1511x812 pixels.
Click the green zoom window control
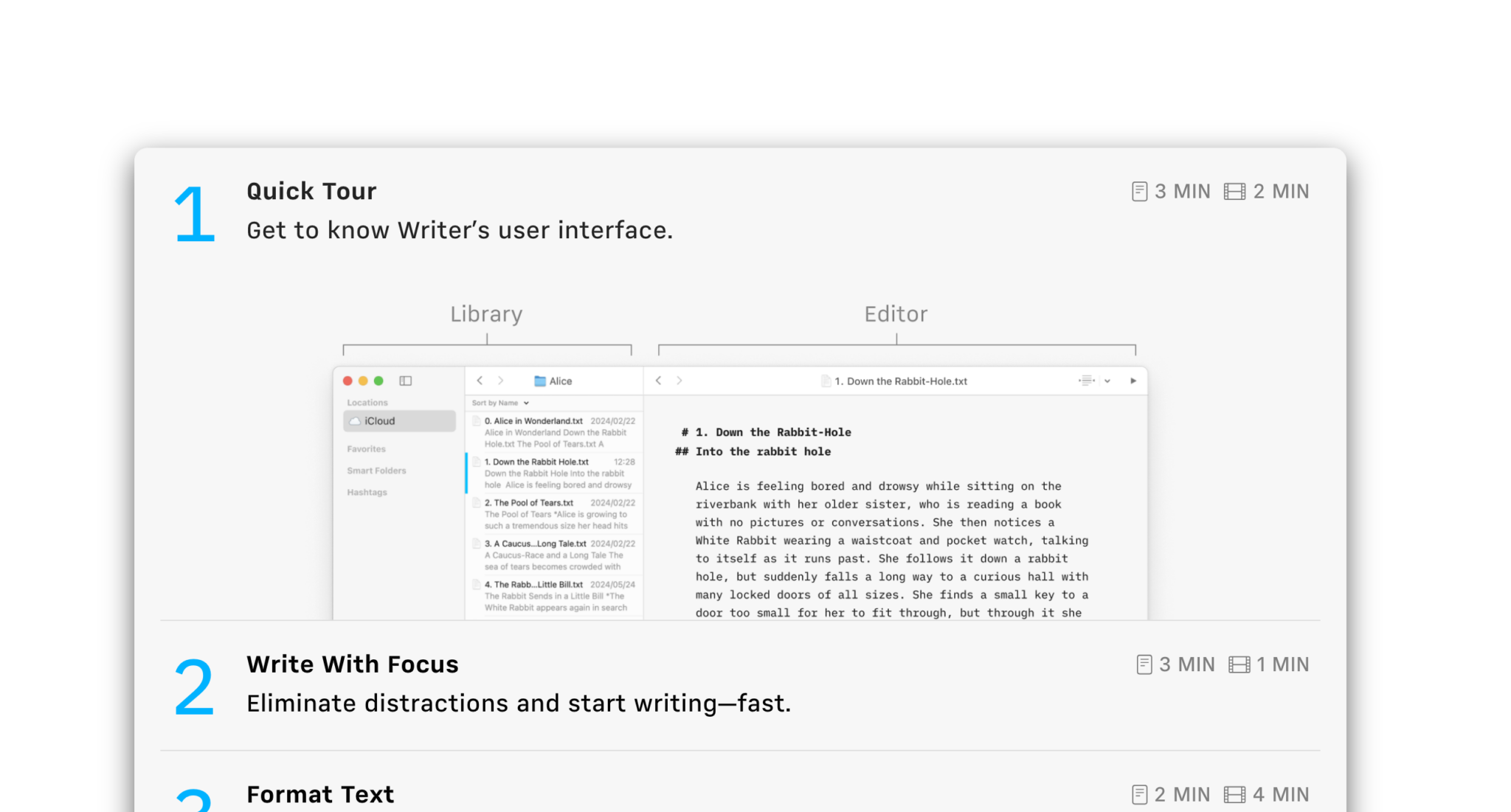[x=378, y=381]
